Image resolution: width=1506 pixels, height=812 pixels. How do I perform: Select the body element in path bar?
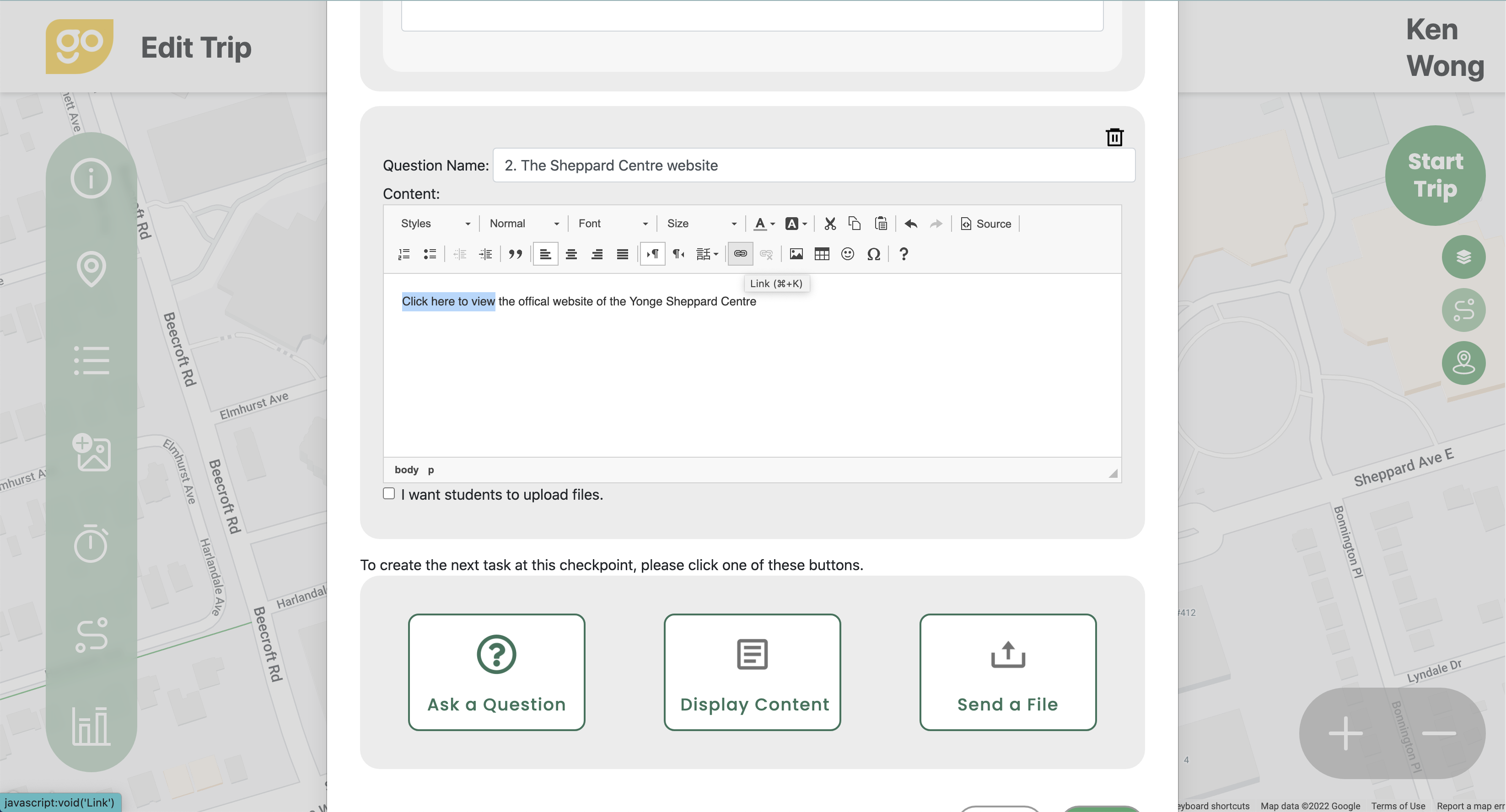(x=406, y=470)
